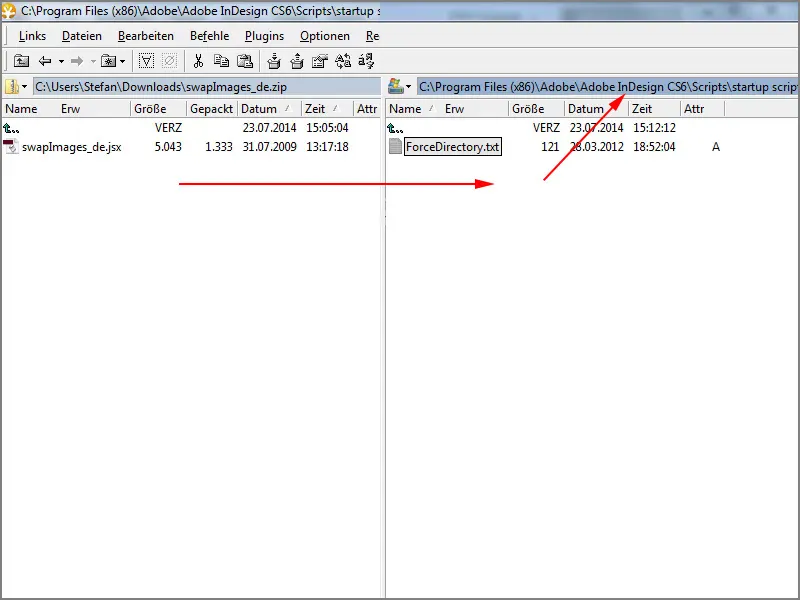Click the multi-rename icon
800x600 pixels.
pyautogui.click(x=366, y=61)
